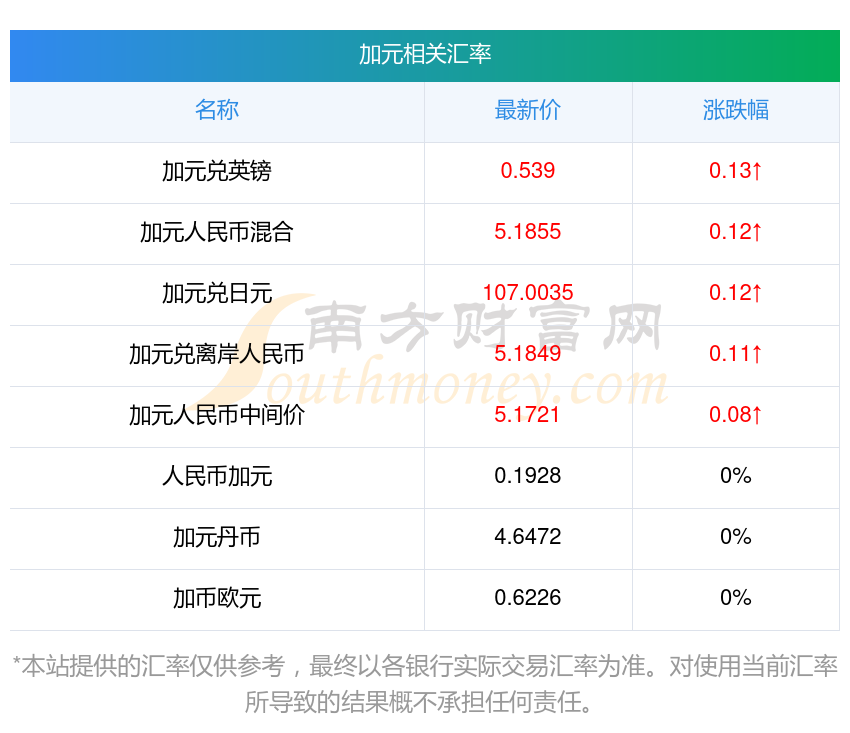Select the 加元人民币中间价 row name

pyautogui.click(x=217, y=415)
